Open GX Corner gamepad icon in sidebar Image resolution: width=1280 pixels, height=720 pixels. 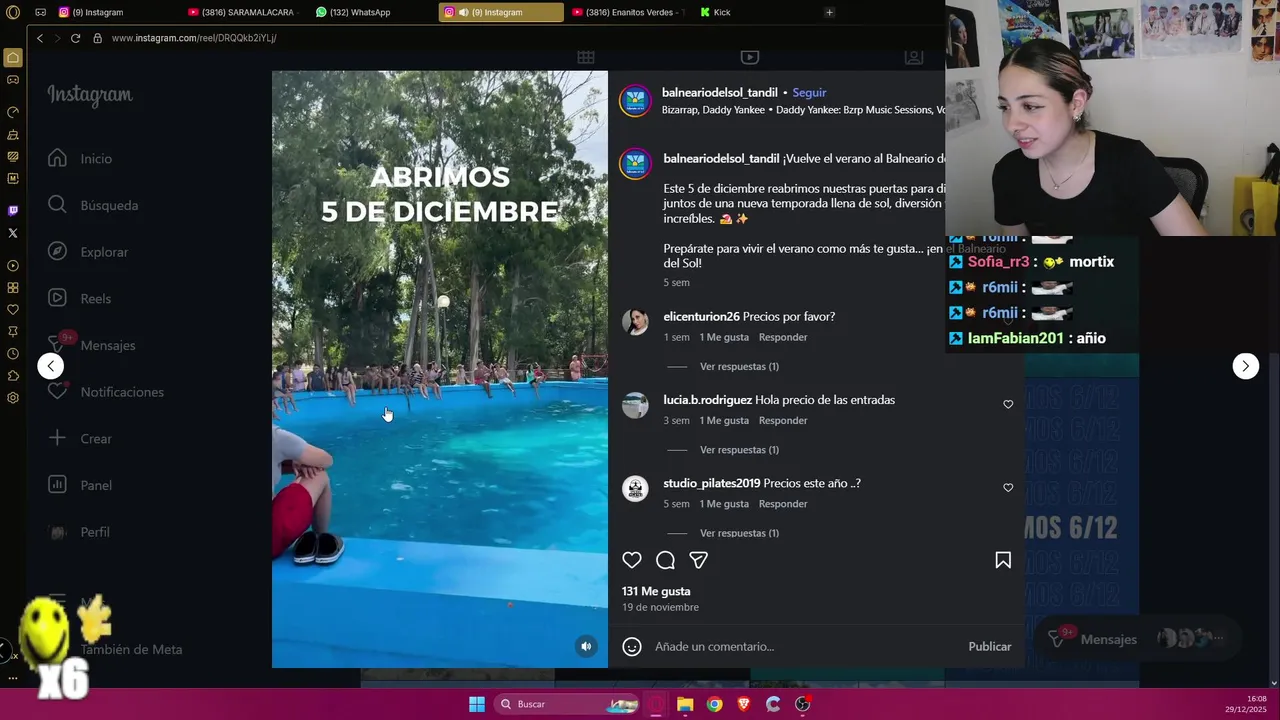(13, 80)
